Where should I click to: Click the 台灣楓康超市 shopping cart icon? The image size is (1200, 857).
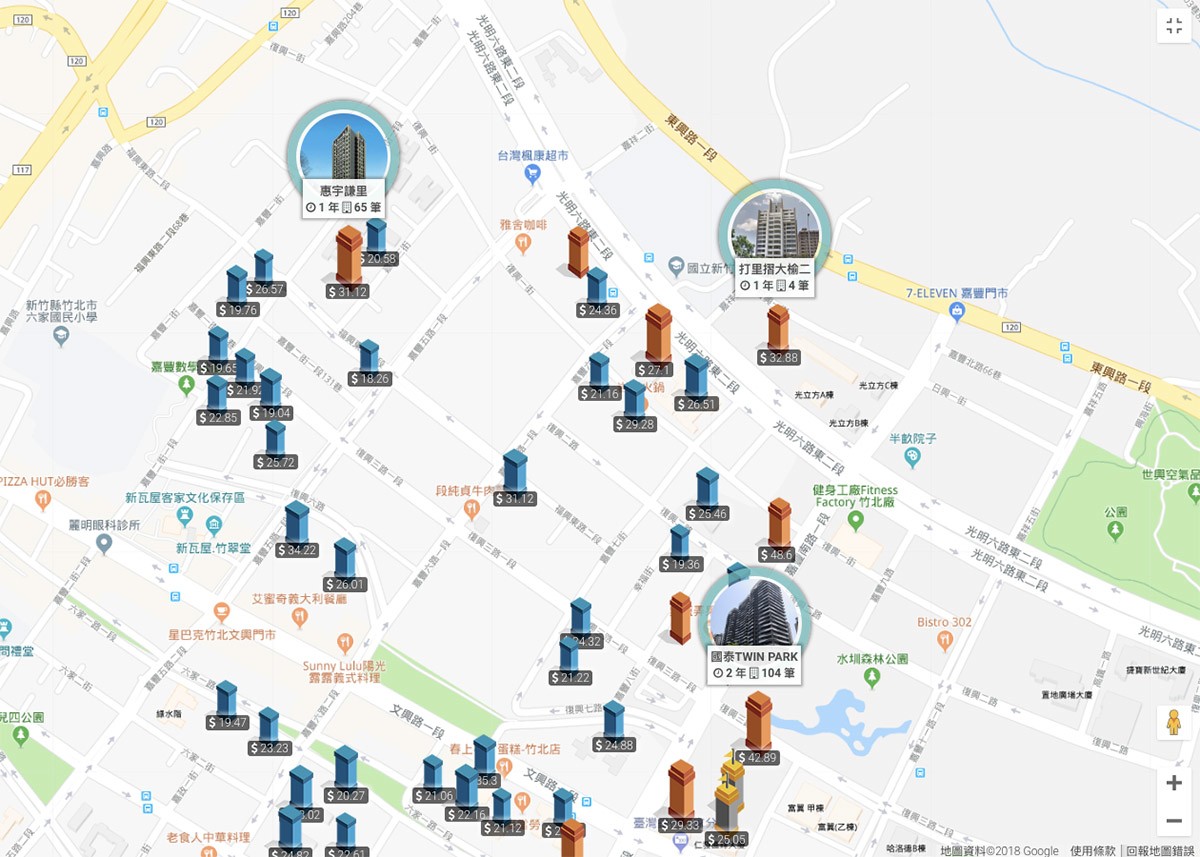pos(532,174)
